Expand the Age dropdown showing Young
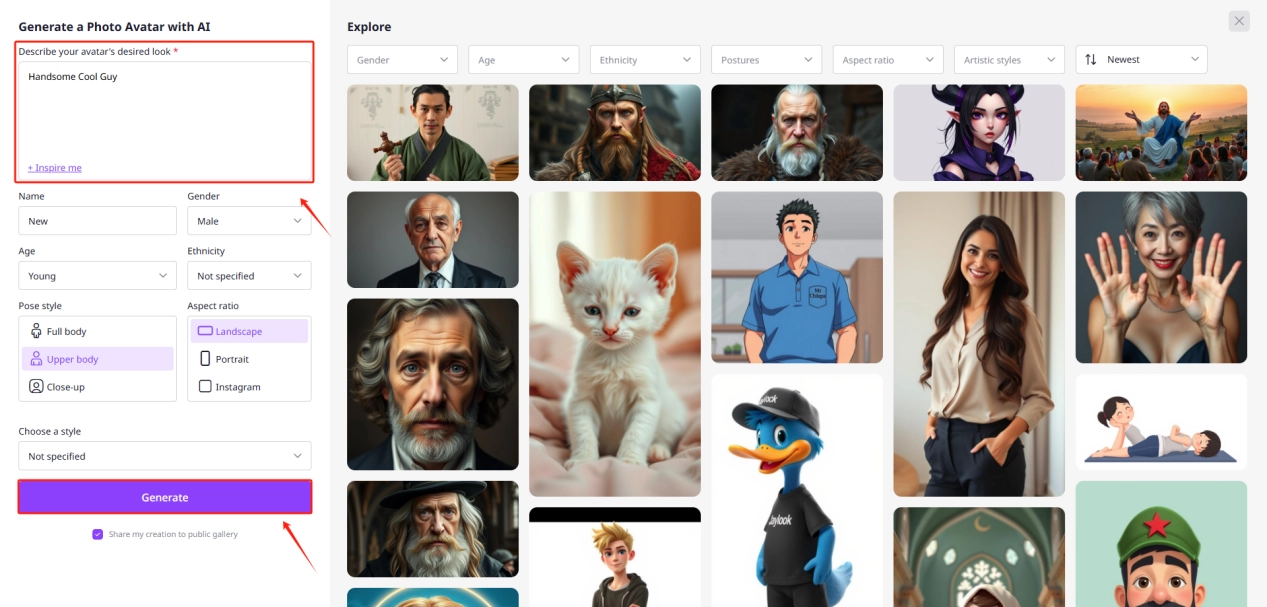Screen dimensions: 1267x607 (97, 276)
